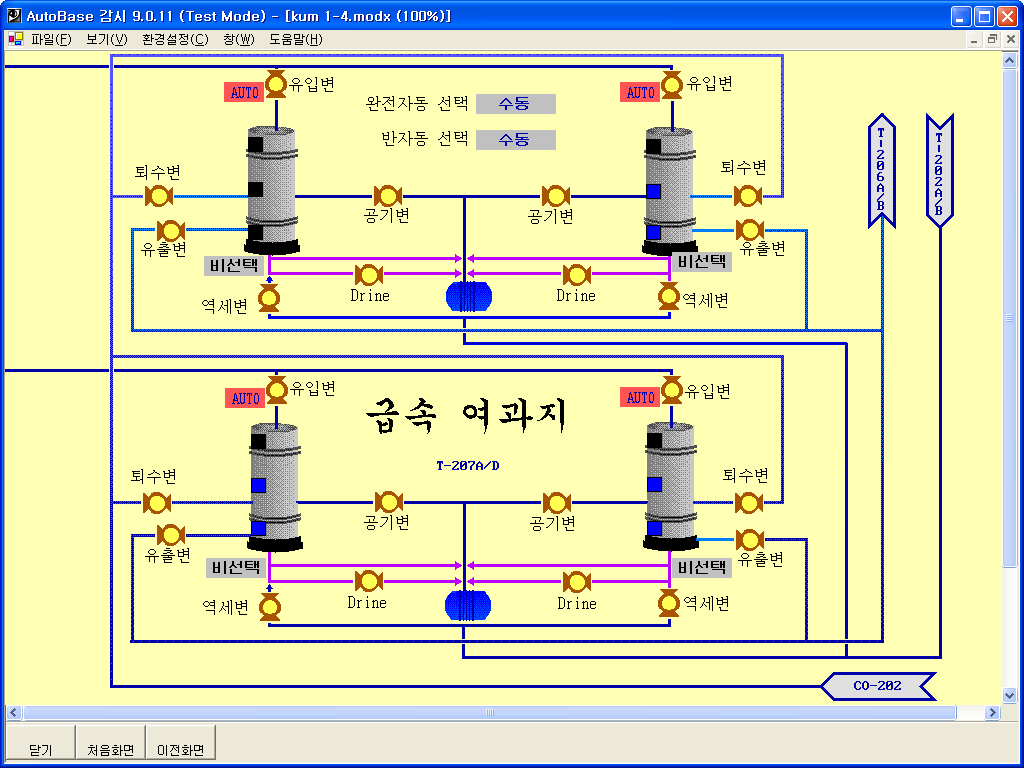This screenshot has height=768, width=1024.
Task: Toggle the AUTO badge of the top-left filter
Action: coord(244,93)
